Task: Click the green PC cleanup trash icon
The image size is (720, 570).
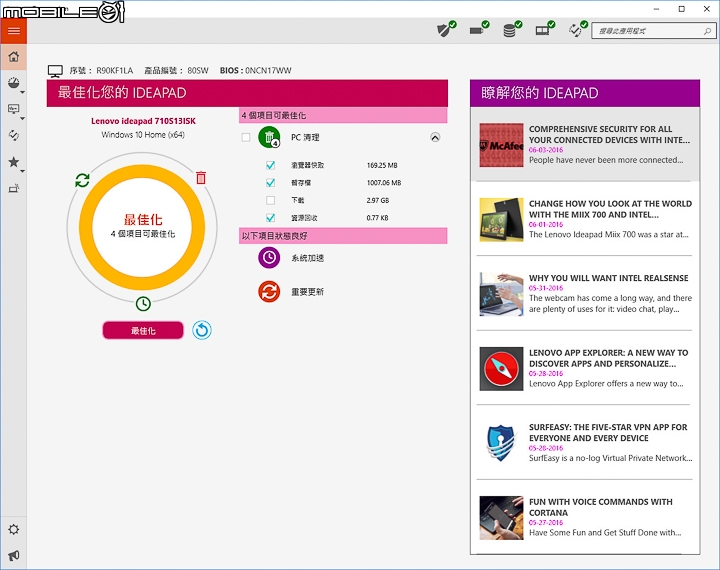Action: pyautogui.click(x=270, y=137)
